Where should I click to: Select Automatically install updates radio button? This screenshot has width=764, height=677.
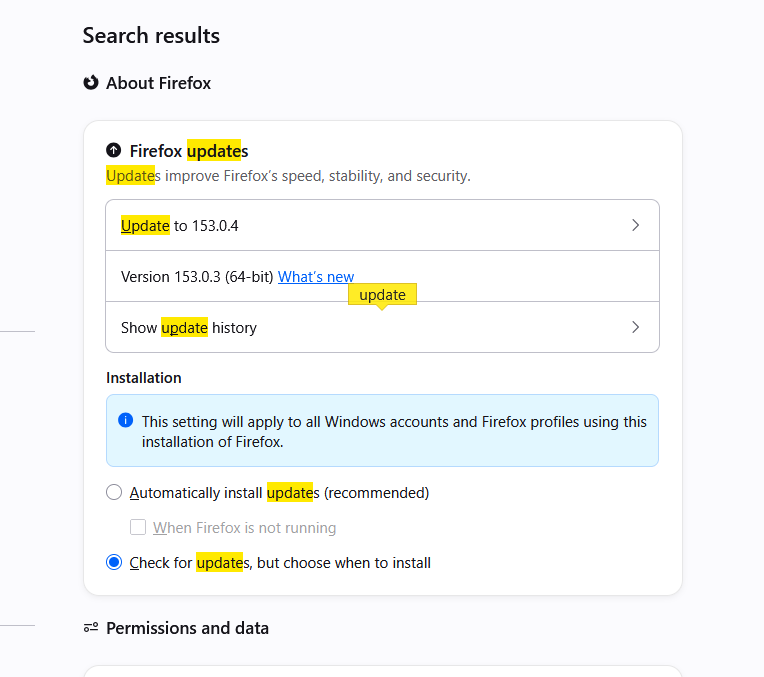114,492
